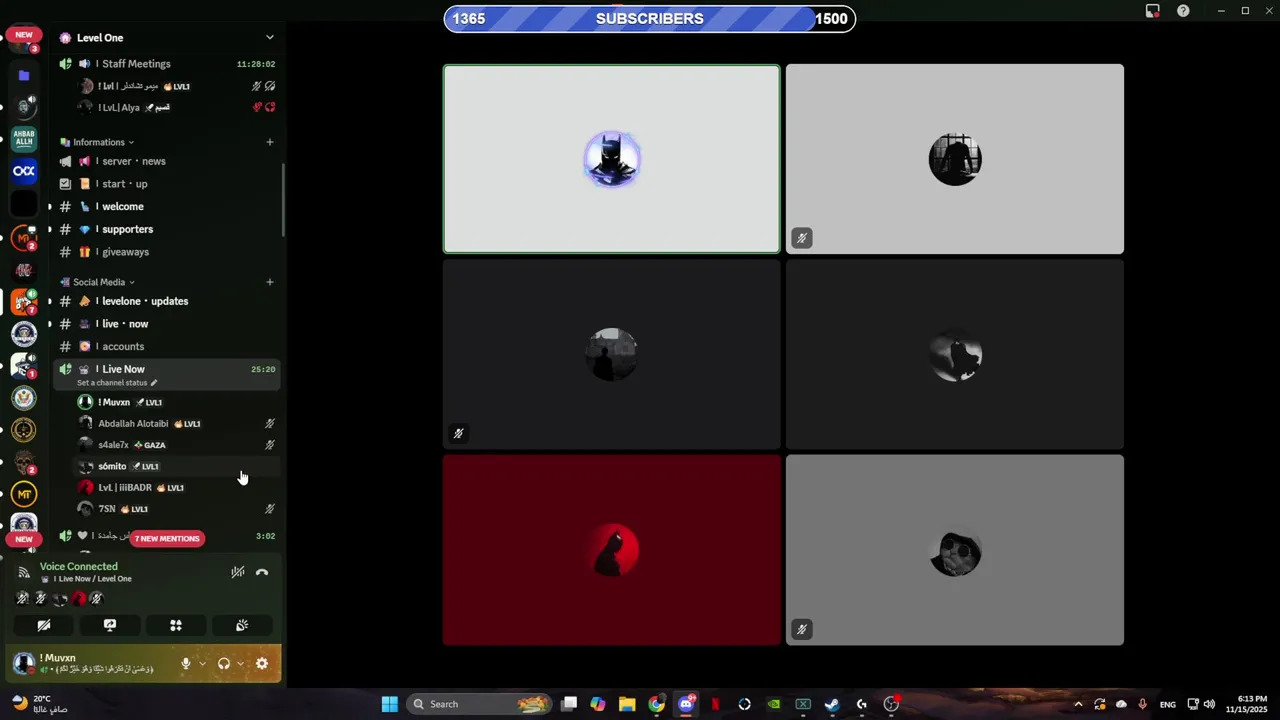
Task: Open Discord from the taskbar
Action: tap(686, 704)
